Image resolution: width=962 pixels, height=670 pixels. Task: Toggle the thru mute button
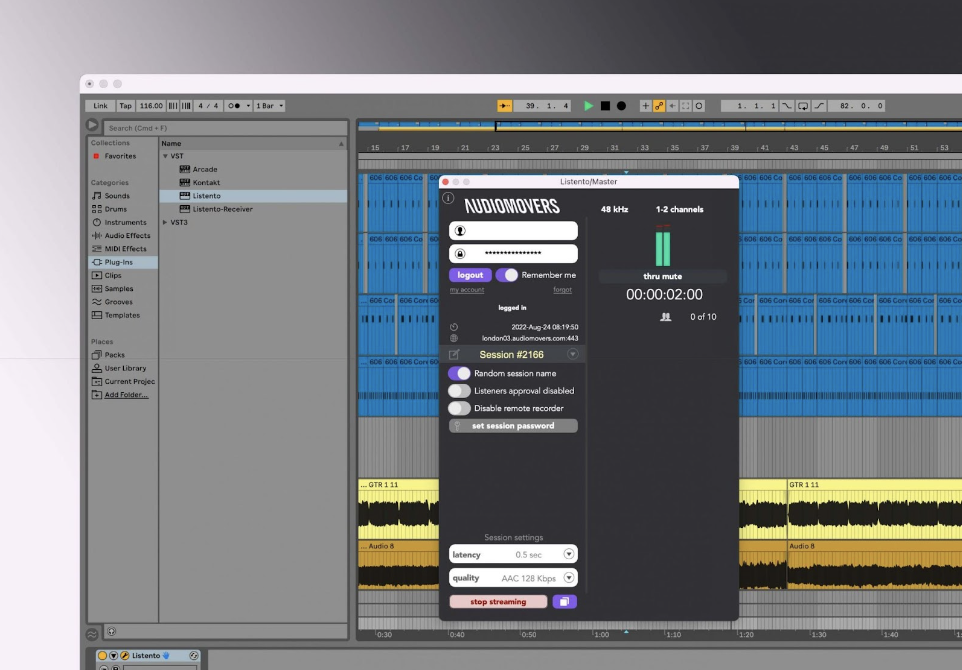663,277
